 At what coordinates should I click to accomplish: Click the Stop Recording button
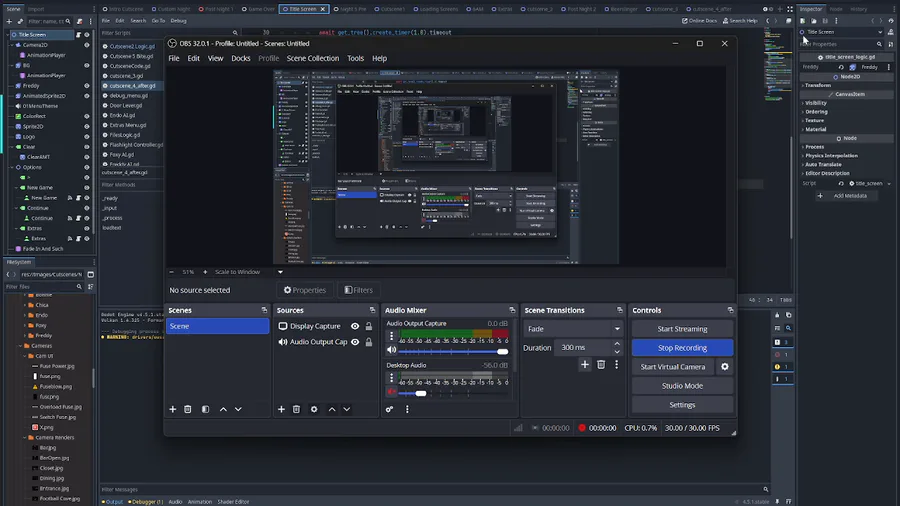[682, 348]
